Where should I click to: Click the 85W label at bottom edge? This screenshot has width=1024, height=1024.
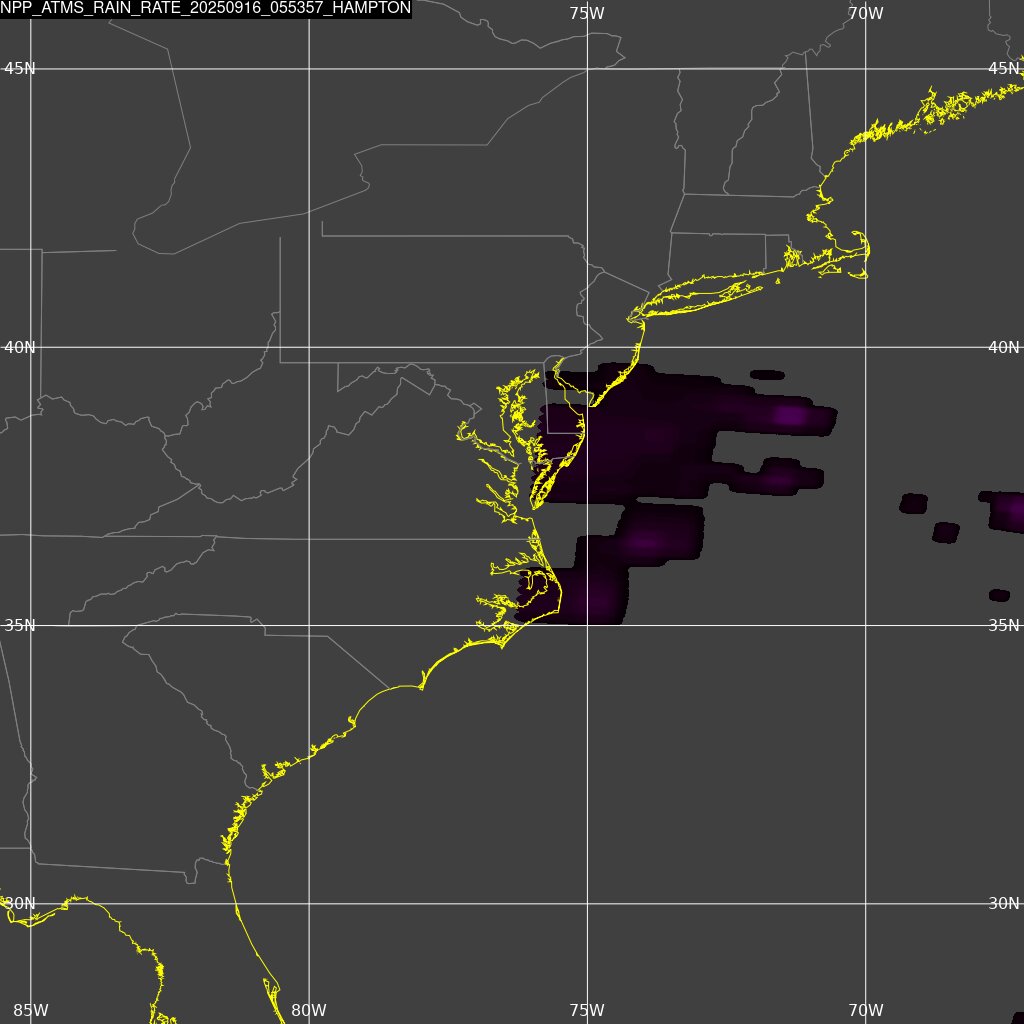click(31, 1010)
